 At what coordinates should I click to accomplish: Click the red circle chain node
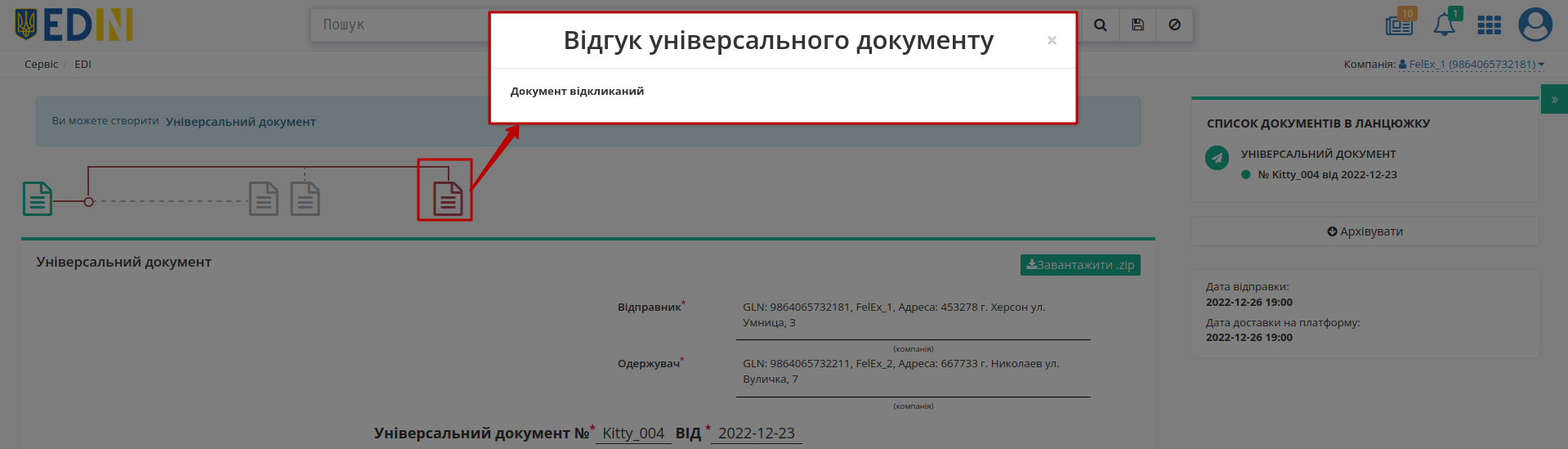pos(89,201)
